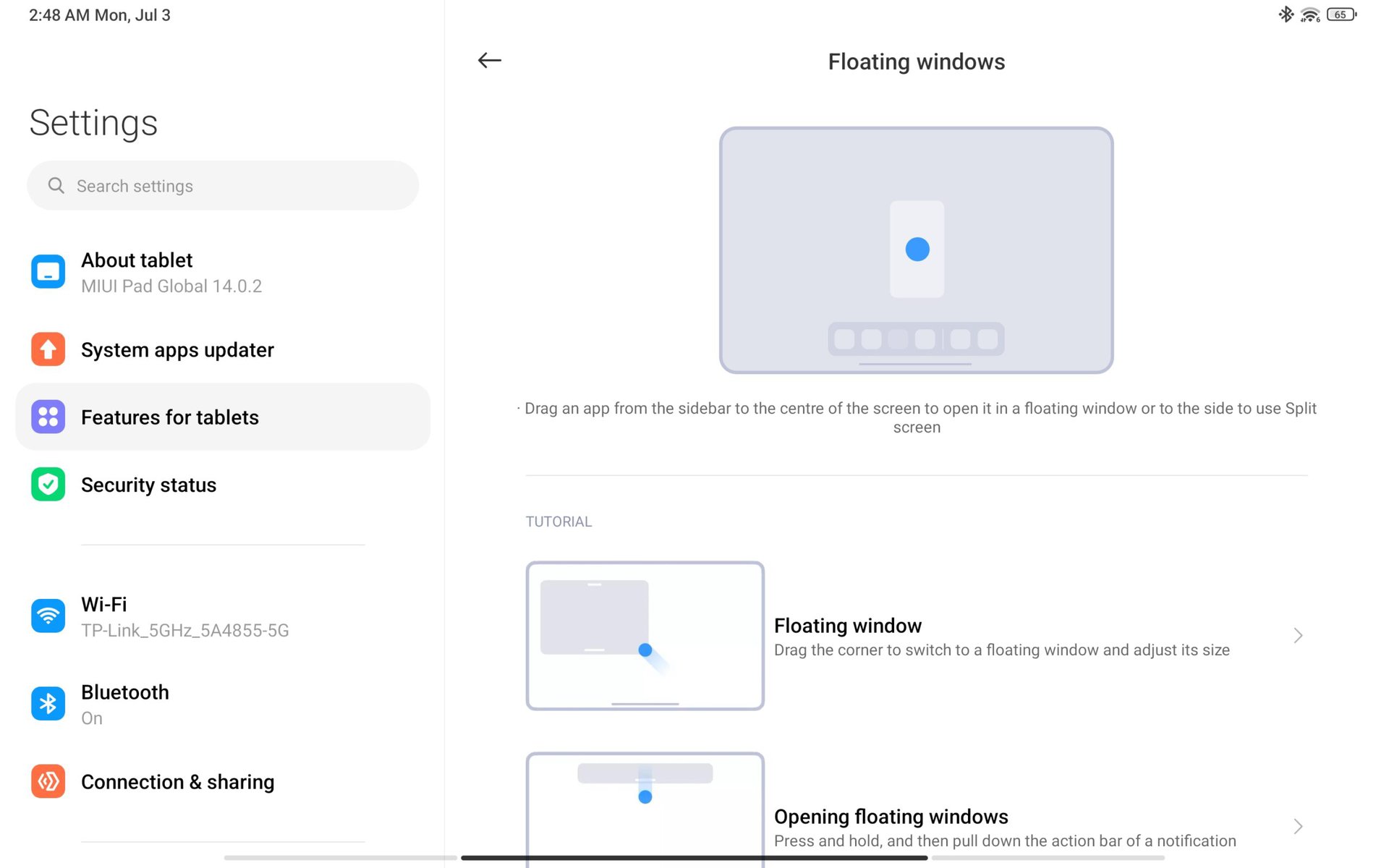This screenshot has height=868, width=1389.
Task: Tap the Security status shield icon
Action: (48, 484)
